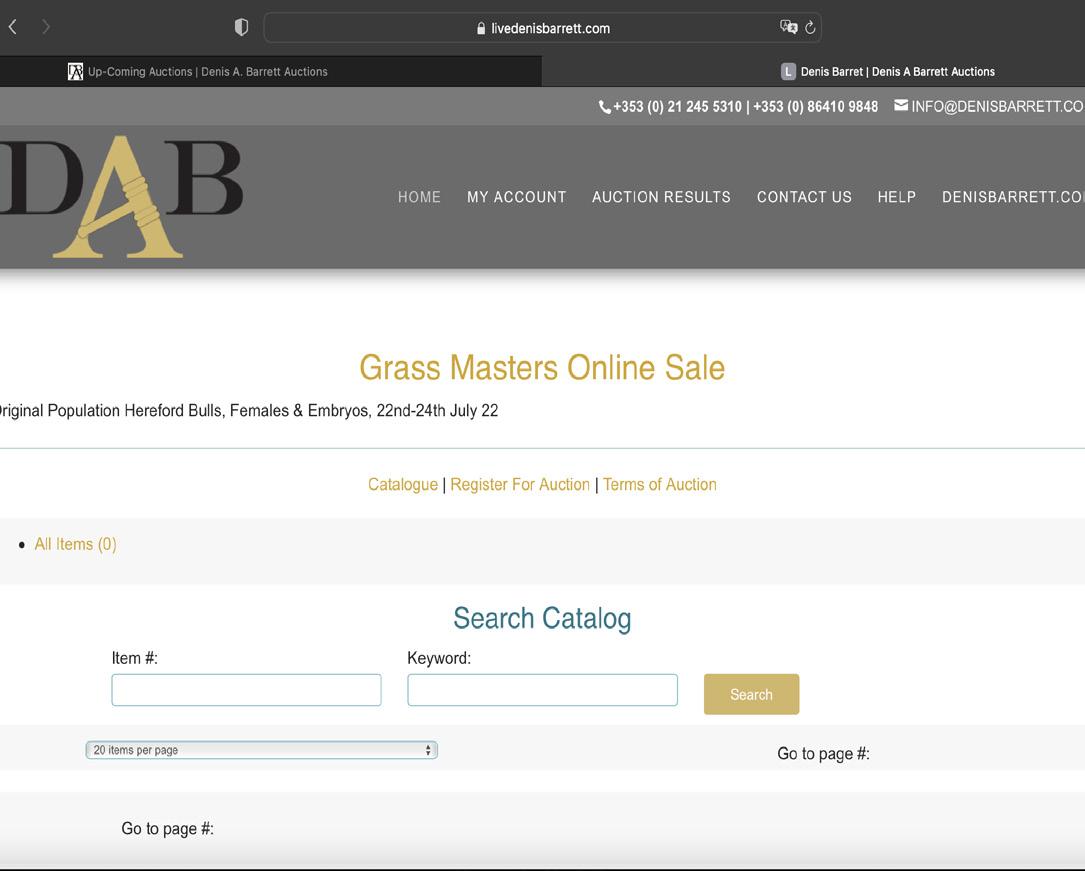
Task: Open the HOME menu item
Action: pos(419,197)
